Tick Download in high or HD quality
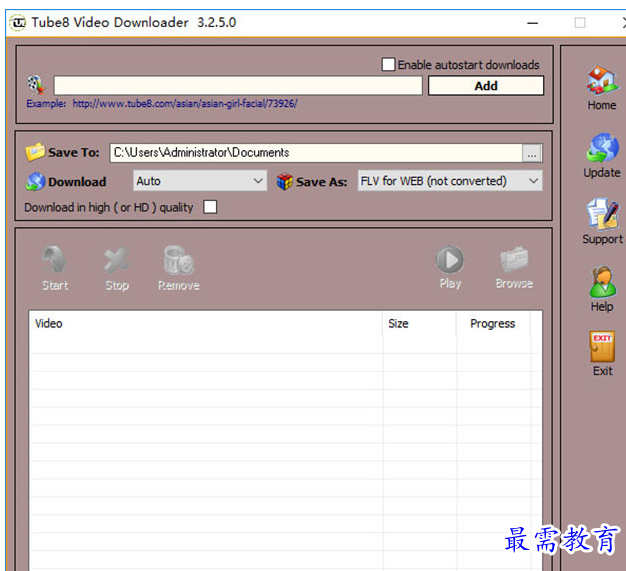The image size is (626, 571). [210, 207]
